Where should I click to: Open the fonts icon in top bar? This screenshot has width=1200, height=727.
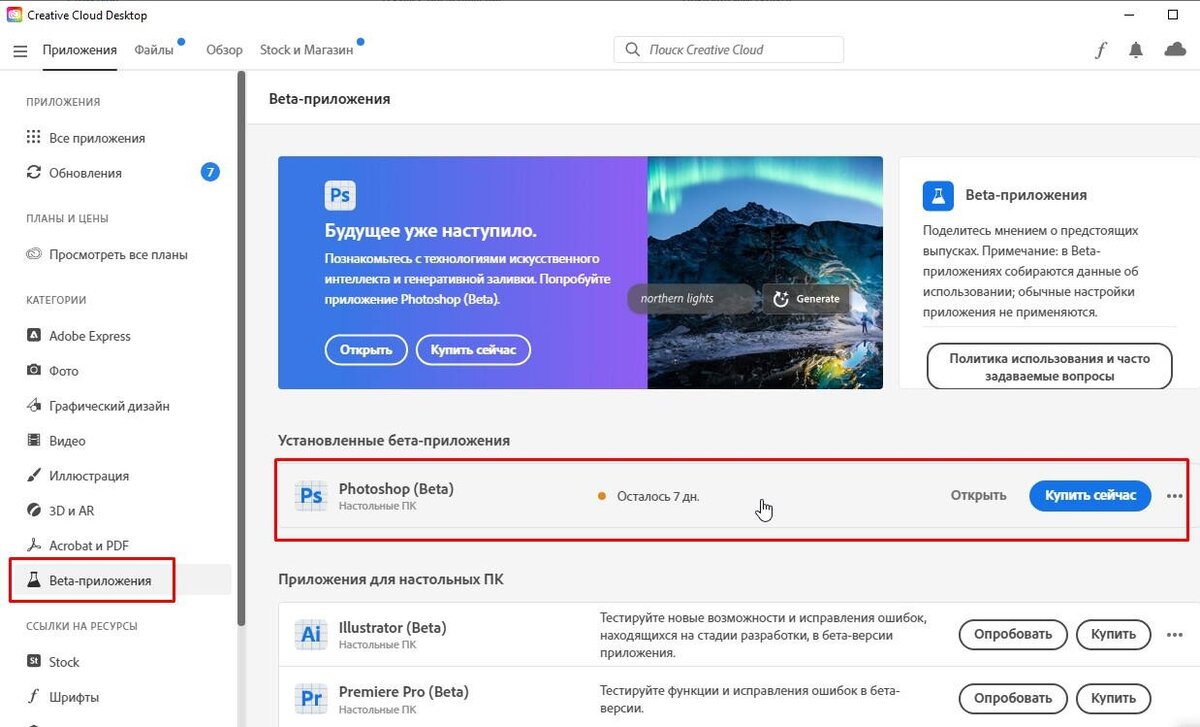[1100, 50]
